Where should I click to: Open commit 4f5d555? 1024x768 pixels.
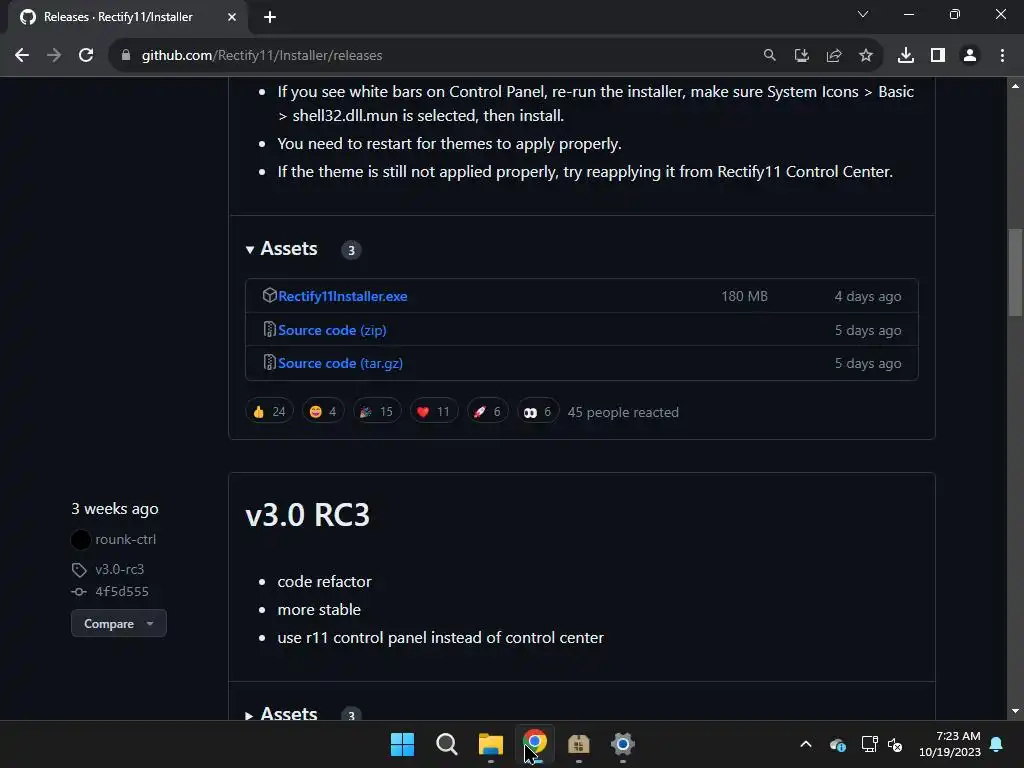coord(122,592)
